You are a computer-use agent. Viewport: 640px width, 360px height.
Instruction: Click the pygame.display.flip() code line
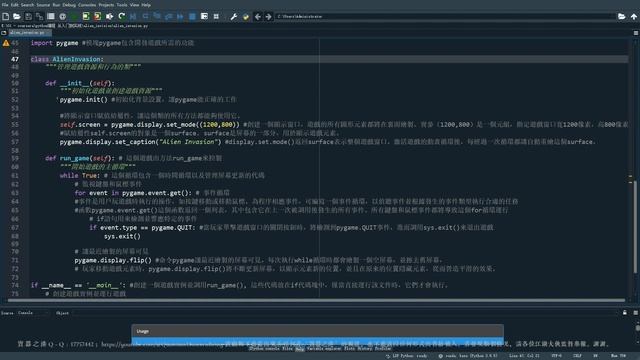pos(113,260)
